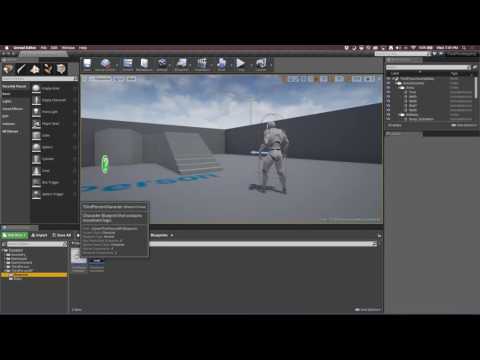
Task: Click the Player Start placement icon
Action: click(36, 124)
